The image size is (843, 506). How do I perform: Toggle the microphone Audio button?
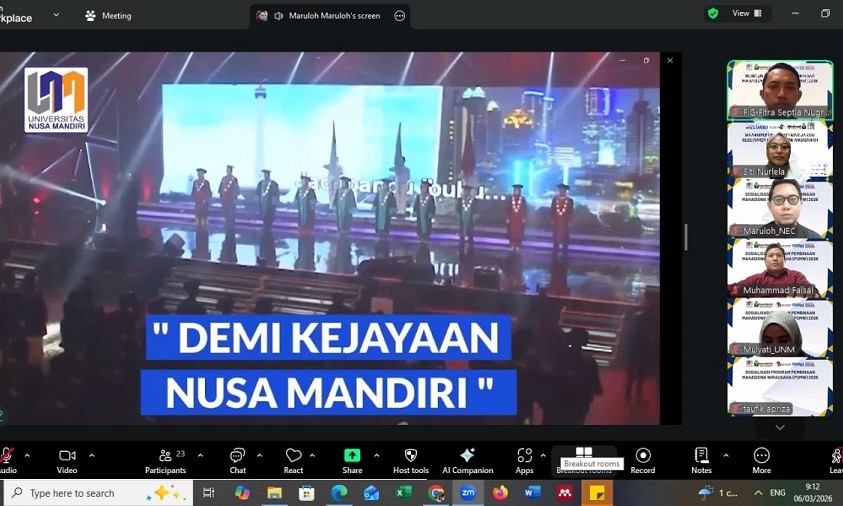pyautogui.click(x=6, y=460)
